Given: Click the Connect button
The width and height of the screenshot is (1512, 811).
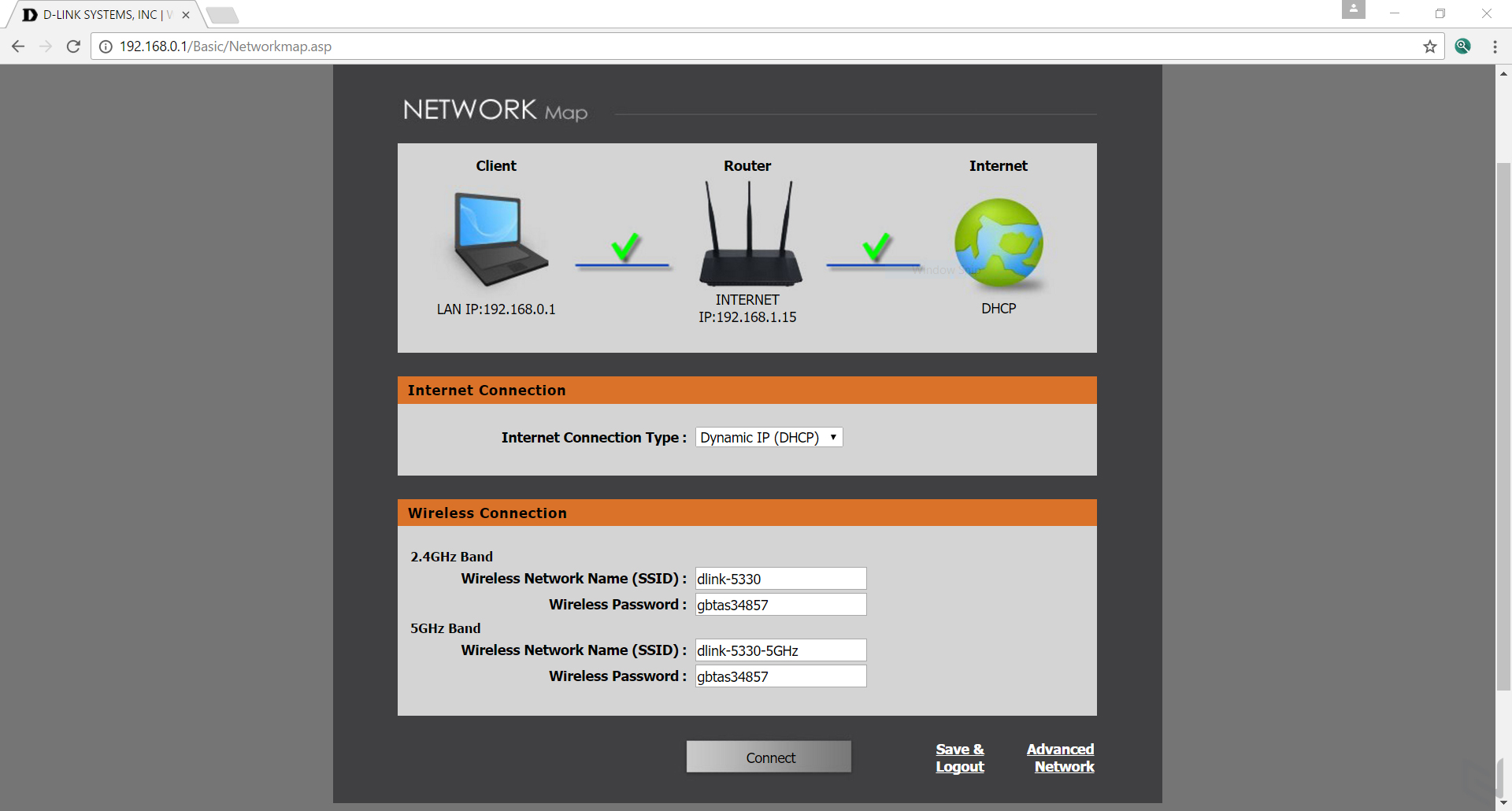Looking at the screenshot, I should pyautogui.click(x=769, y=757).
